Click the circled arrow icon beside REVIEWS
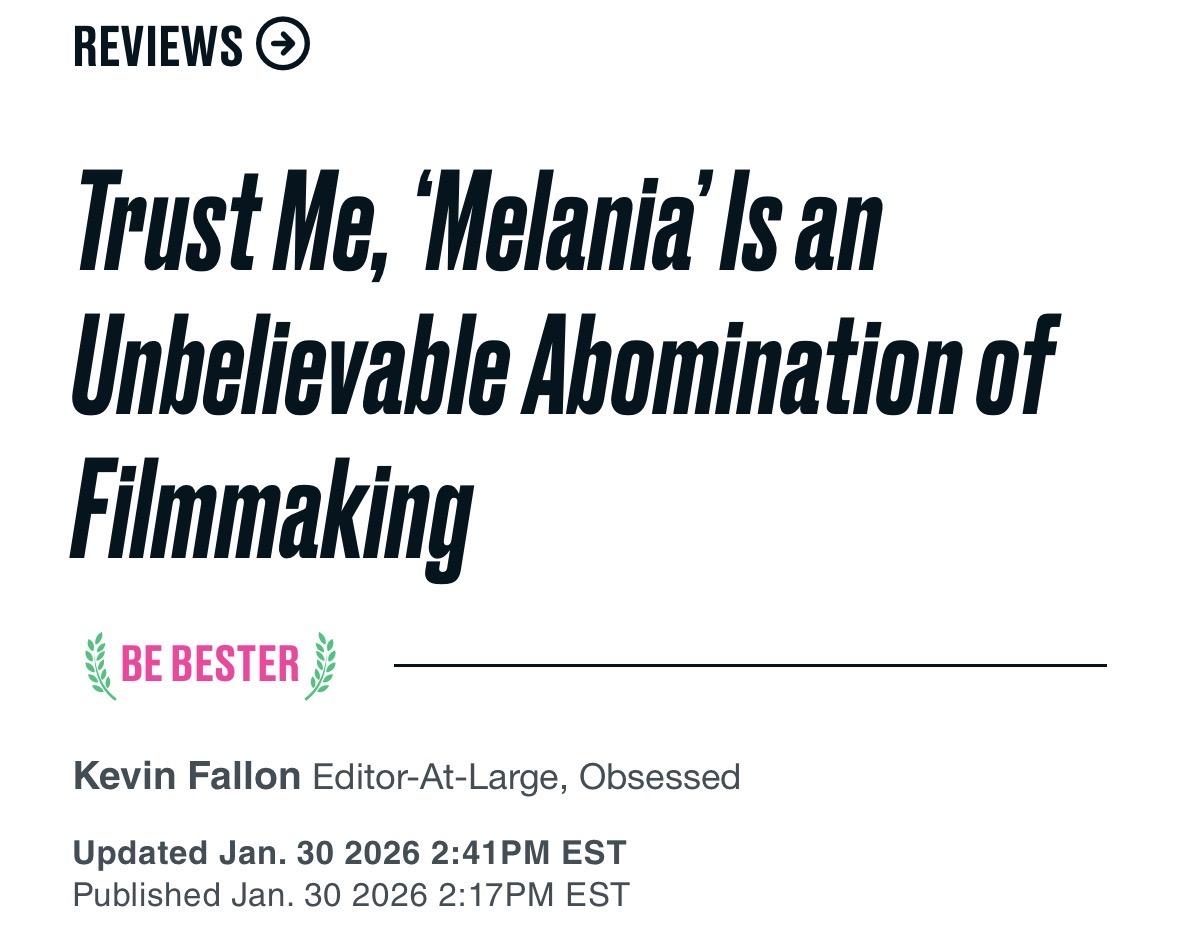1179x927 pixels. (x=283, y=45)
